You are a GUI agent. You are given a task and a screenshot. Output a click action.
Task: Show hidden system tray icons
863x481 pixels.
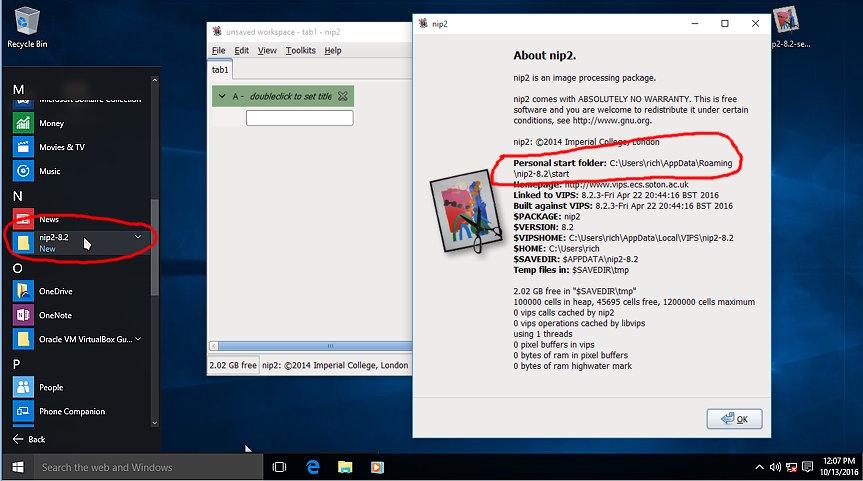[759, 467]
